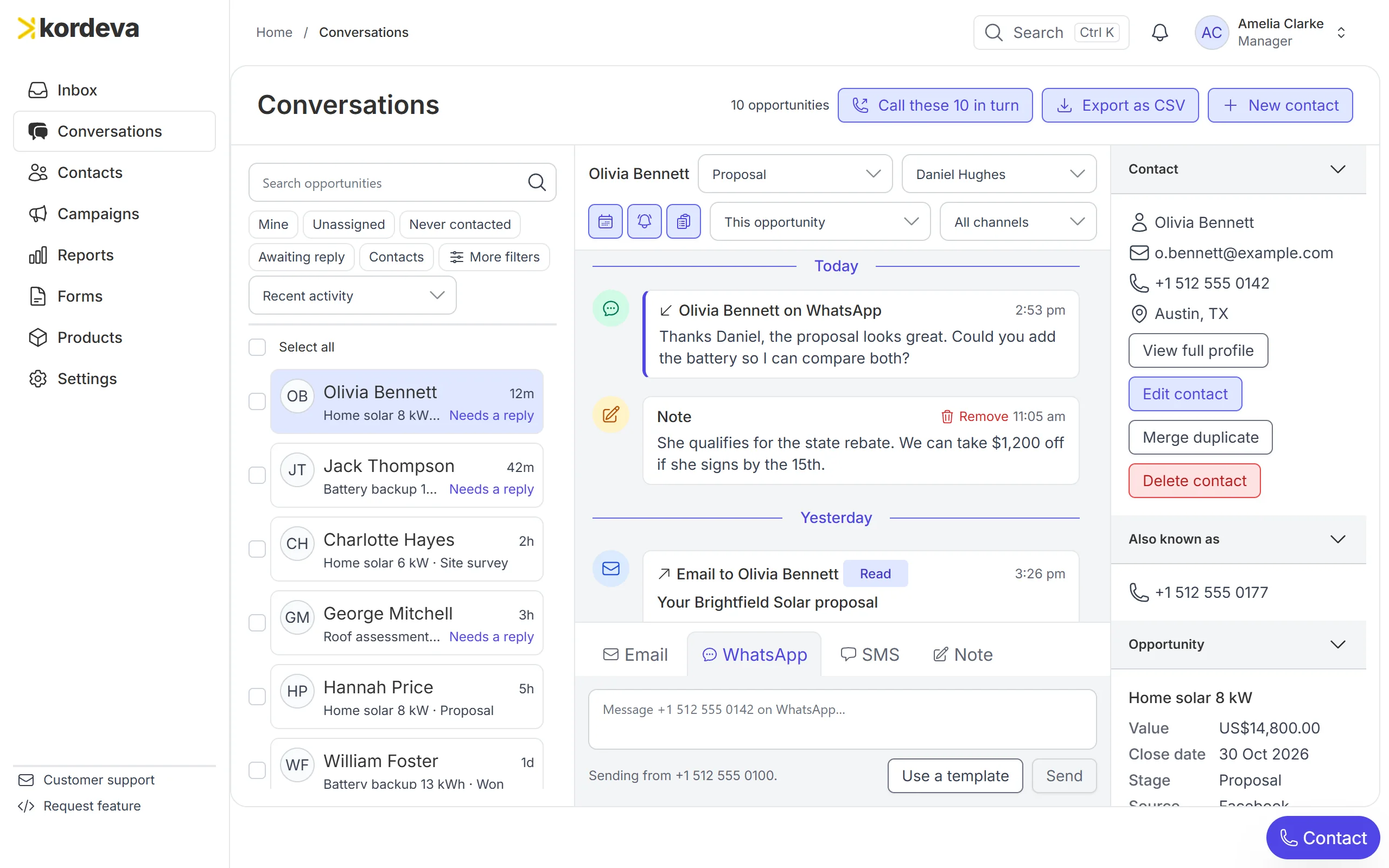Image resolution: width=1389 pixels, height=868 pixels.
Task: Check the Jack Thompson row checkbox
Action: (257, 475)
